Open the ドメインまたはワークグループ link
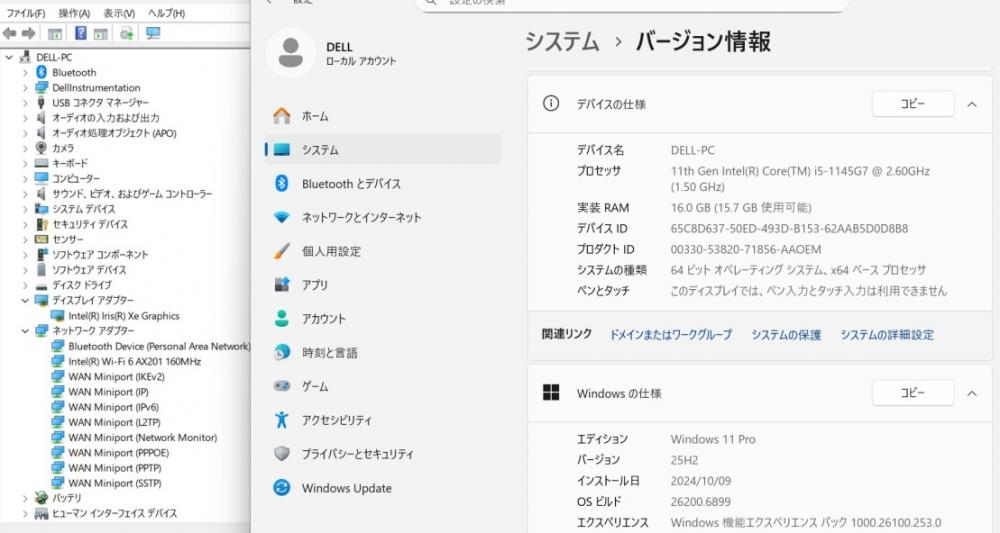Screen dimensions: 1000x533 tap(671, 334)
